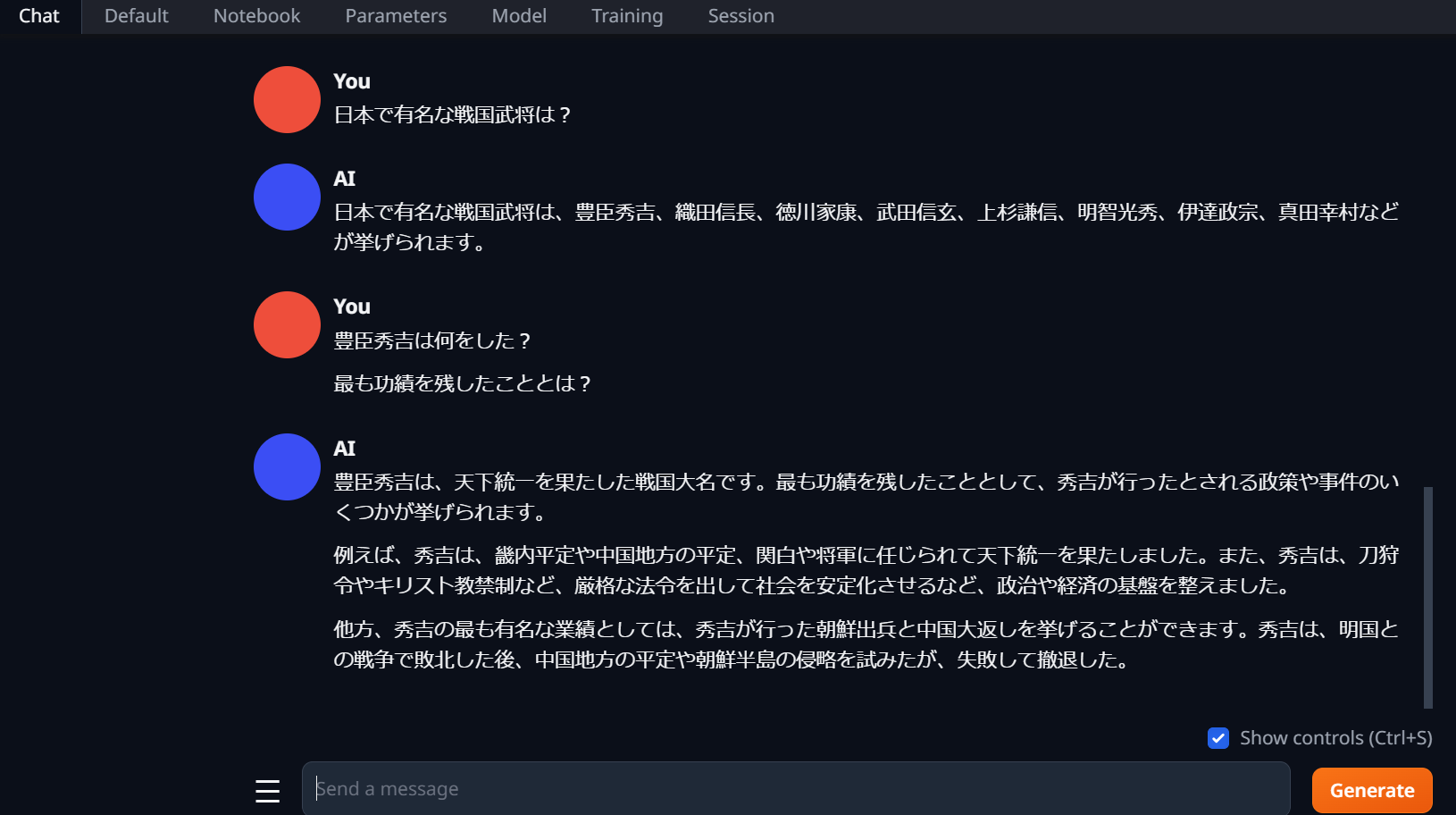Click the second blue AI avatar
This screenshot has width=1456, height=815.
(x=287, y=466)
